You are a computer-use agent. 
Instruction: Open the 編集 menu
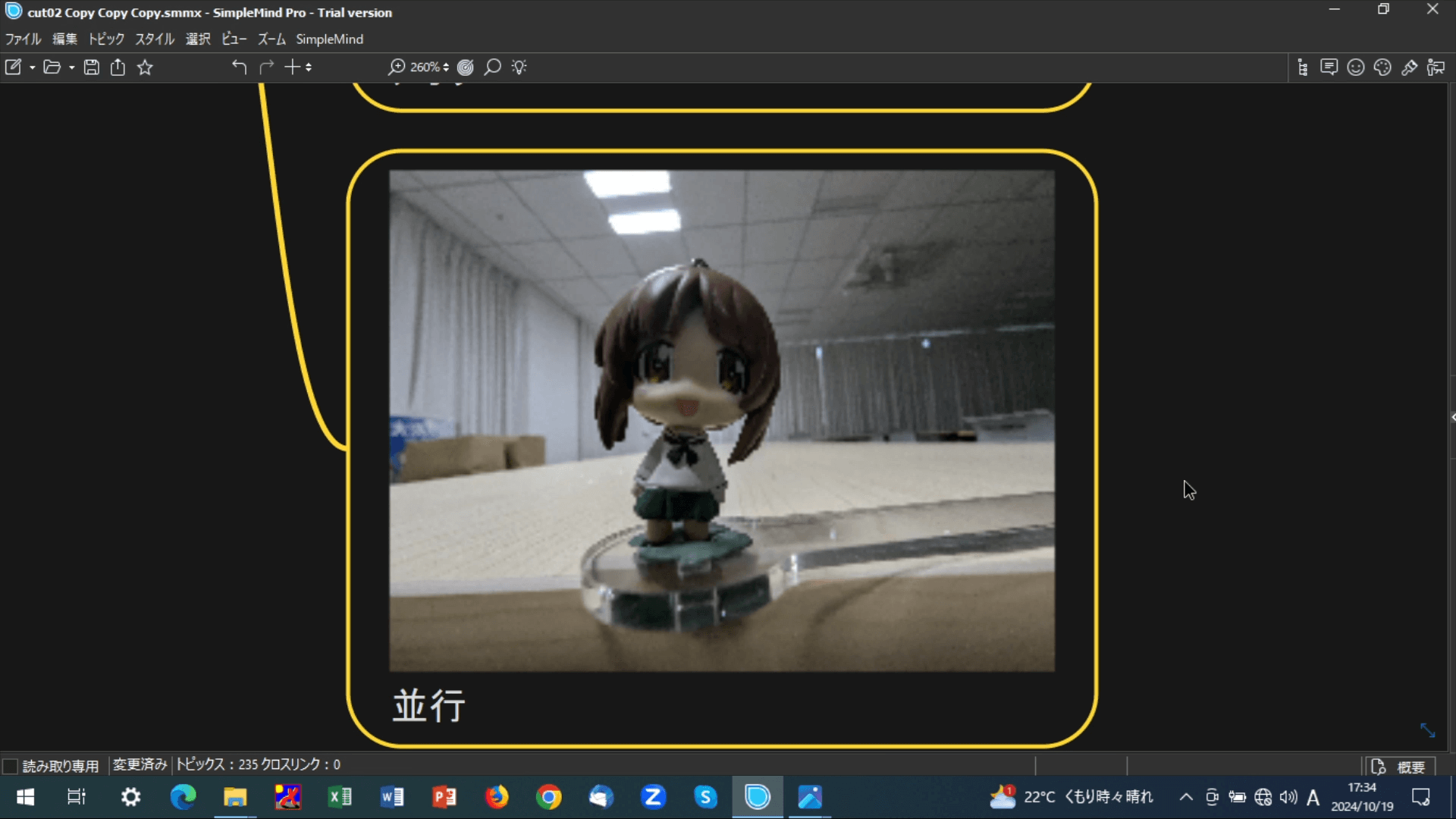click(65, 39)
